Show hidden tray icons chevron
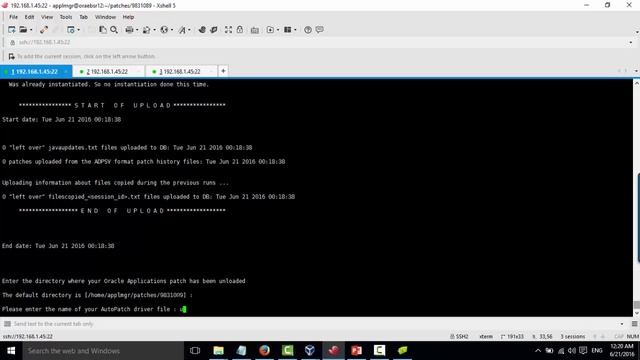 pos(538,351)
